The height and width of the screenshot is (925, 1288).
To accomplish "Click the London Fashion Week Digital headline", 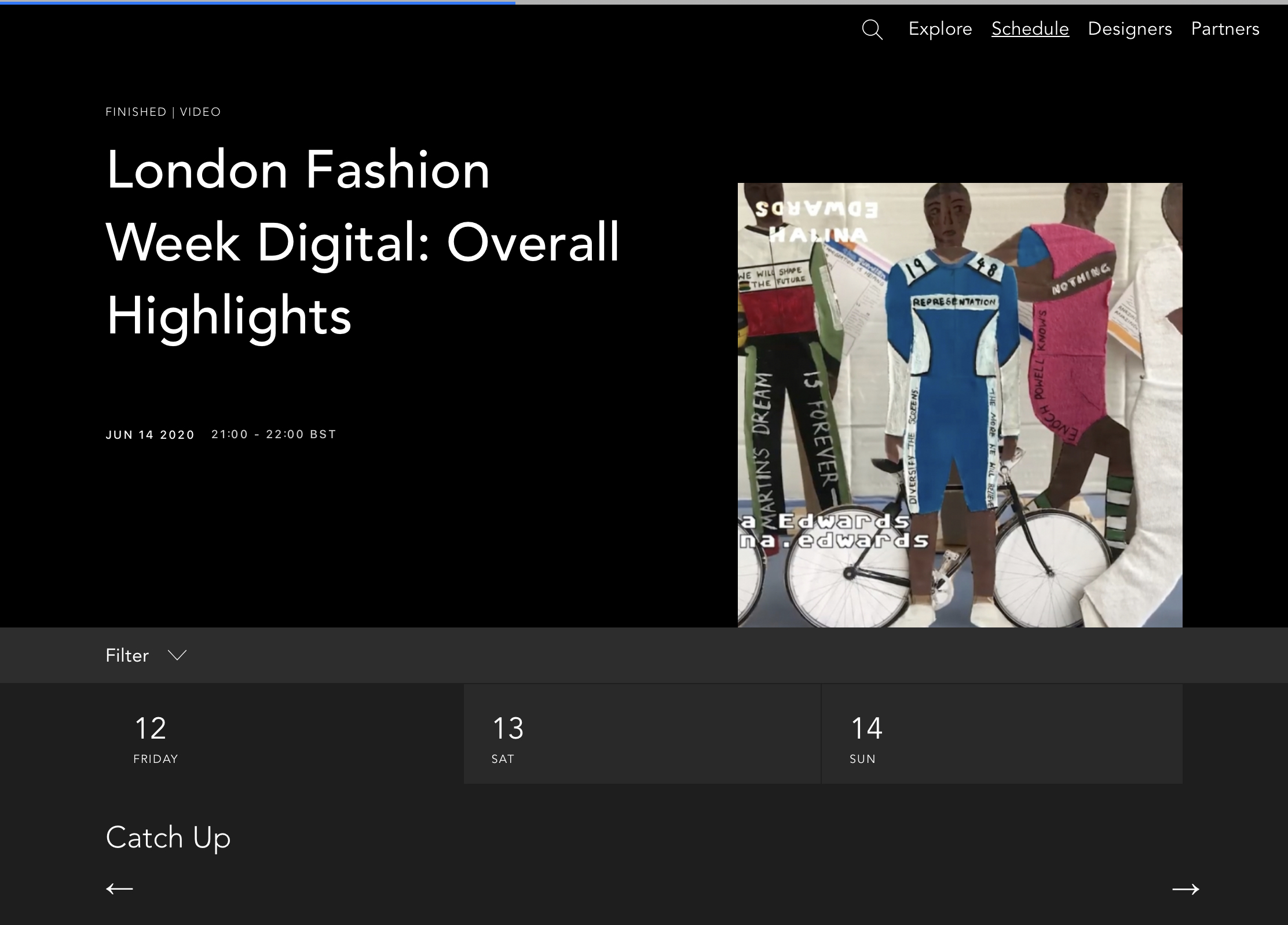I will (x=362, y=242).
